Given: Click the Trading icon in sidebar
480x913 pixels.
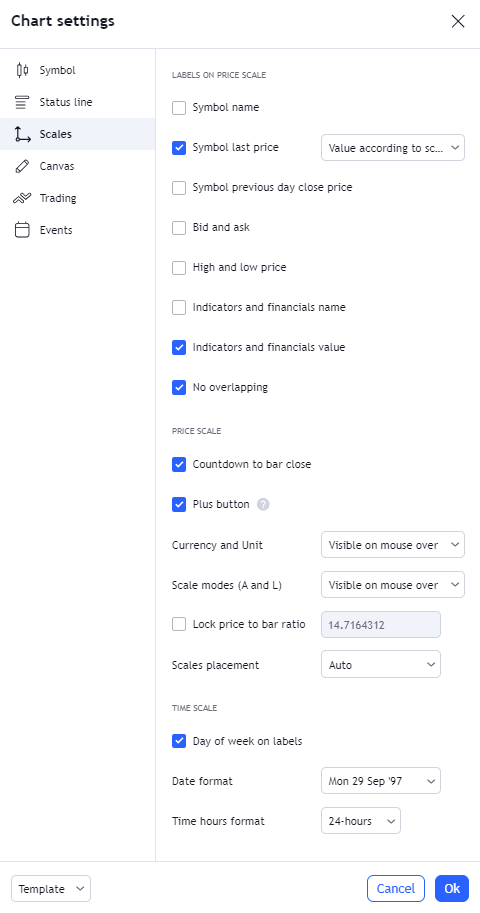Looking at the screenshot, I should point(22,199).
